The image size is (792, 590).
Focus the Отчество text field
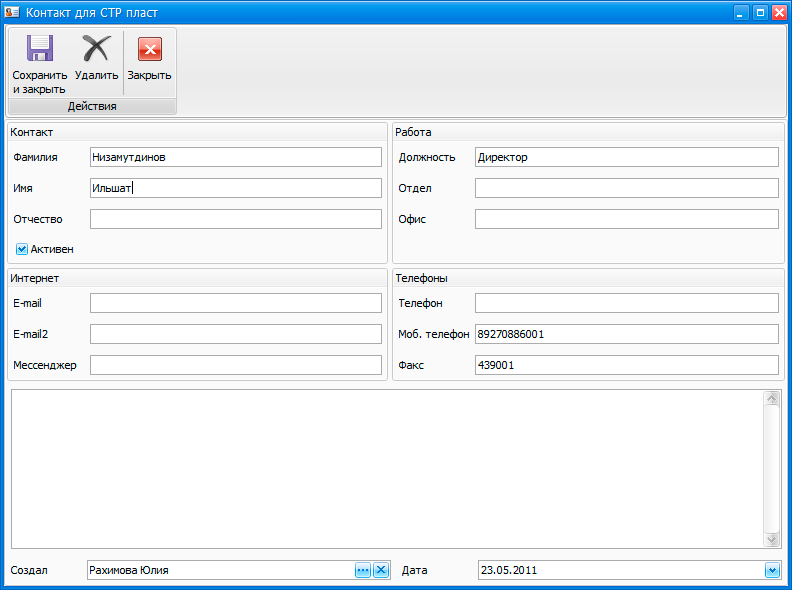point(235,219)
